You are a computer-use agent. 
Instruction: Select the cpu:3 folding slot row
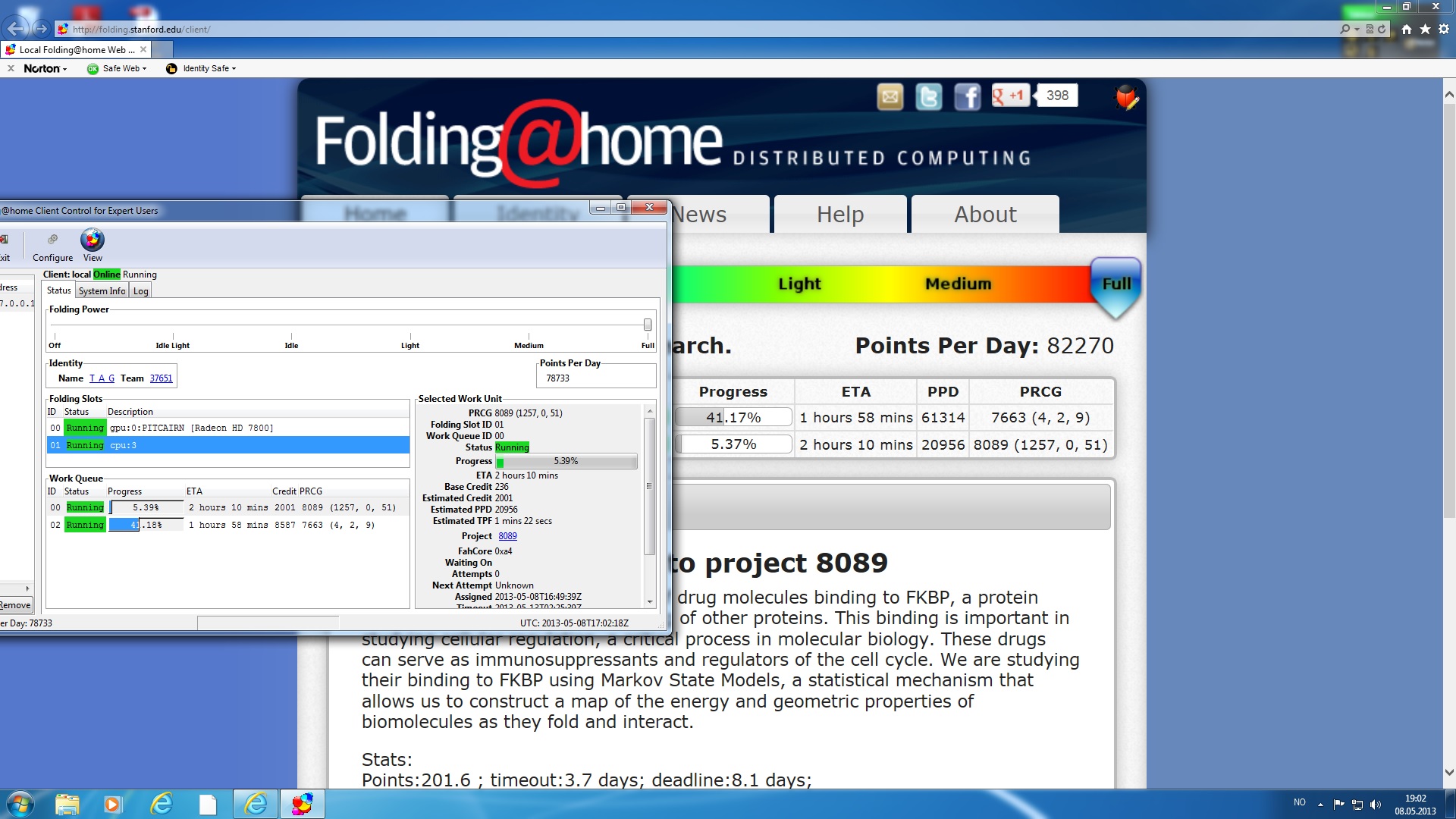click(x=228, y=445)
